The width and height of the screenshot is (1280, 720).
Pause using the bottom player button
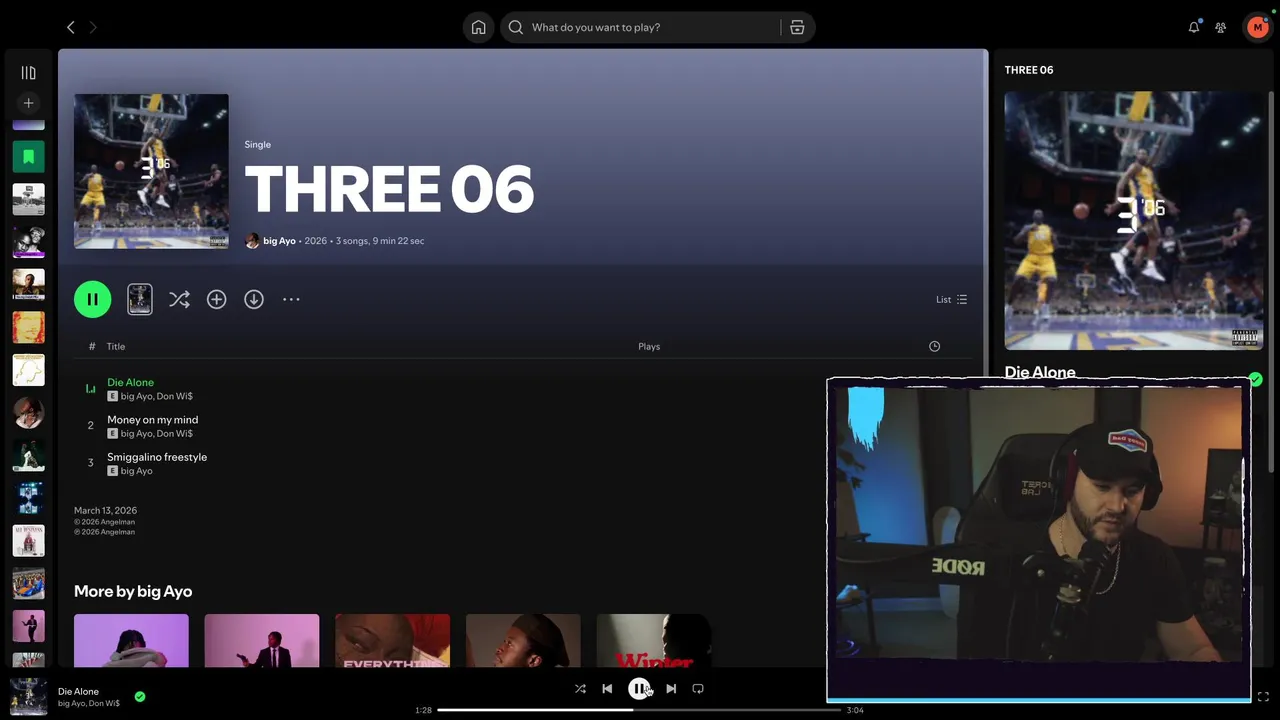pos(639,689)
